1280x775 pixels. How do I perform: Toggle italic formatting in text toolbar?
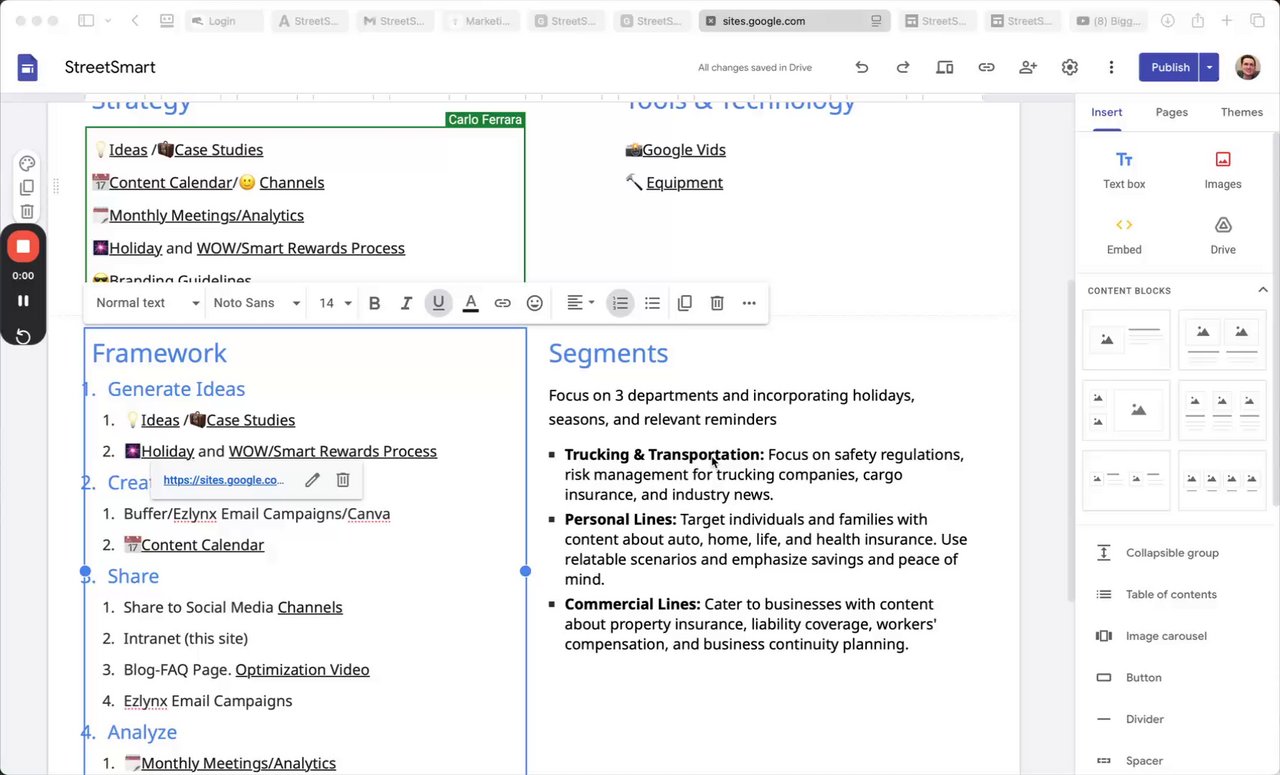click(406, 303)
